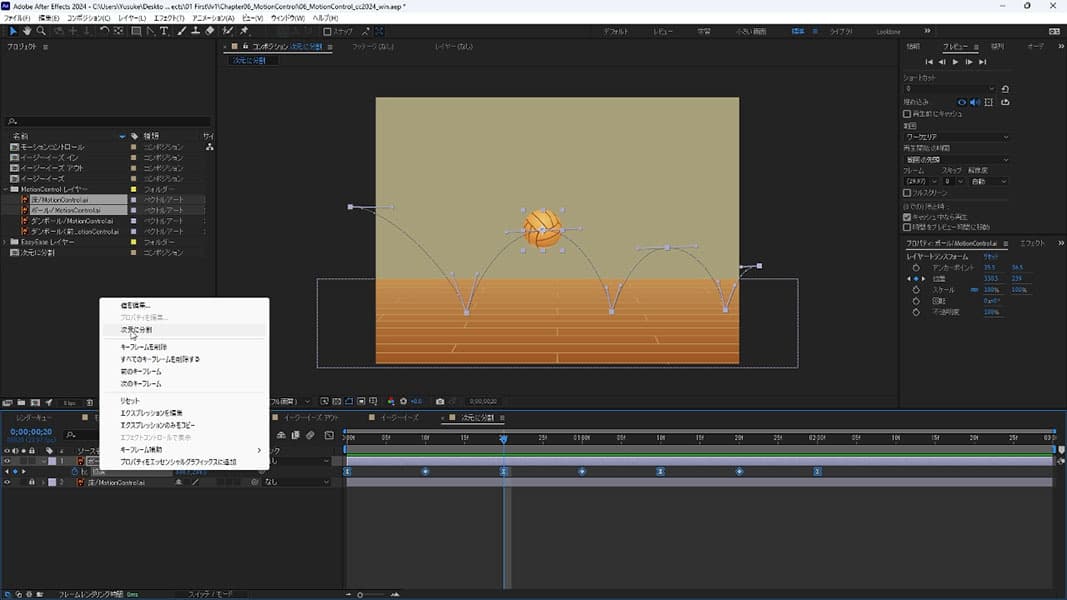Image resolution: width=1067 pixels, height=600 pixels.
Task: Uncheck キャッシュ中なら再生 checkbox
Action: pyautogui.click(x=907, y=217)
